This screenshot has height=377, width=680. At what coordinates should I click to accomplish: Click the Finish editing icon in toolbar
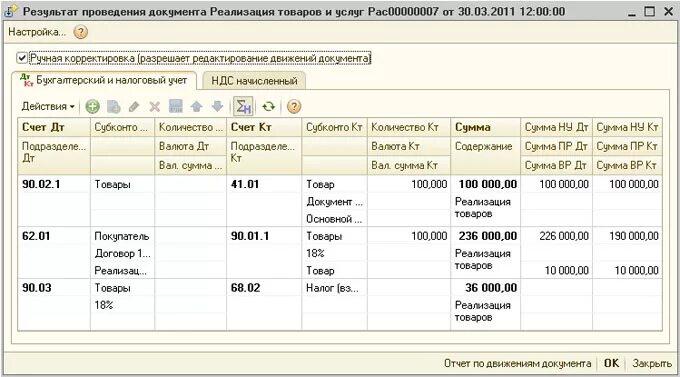[x=175, y=106]
